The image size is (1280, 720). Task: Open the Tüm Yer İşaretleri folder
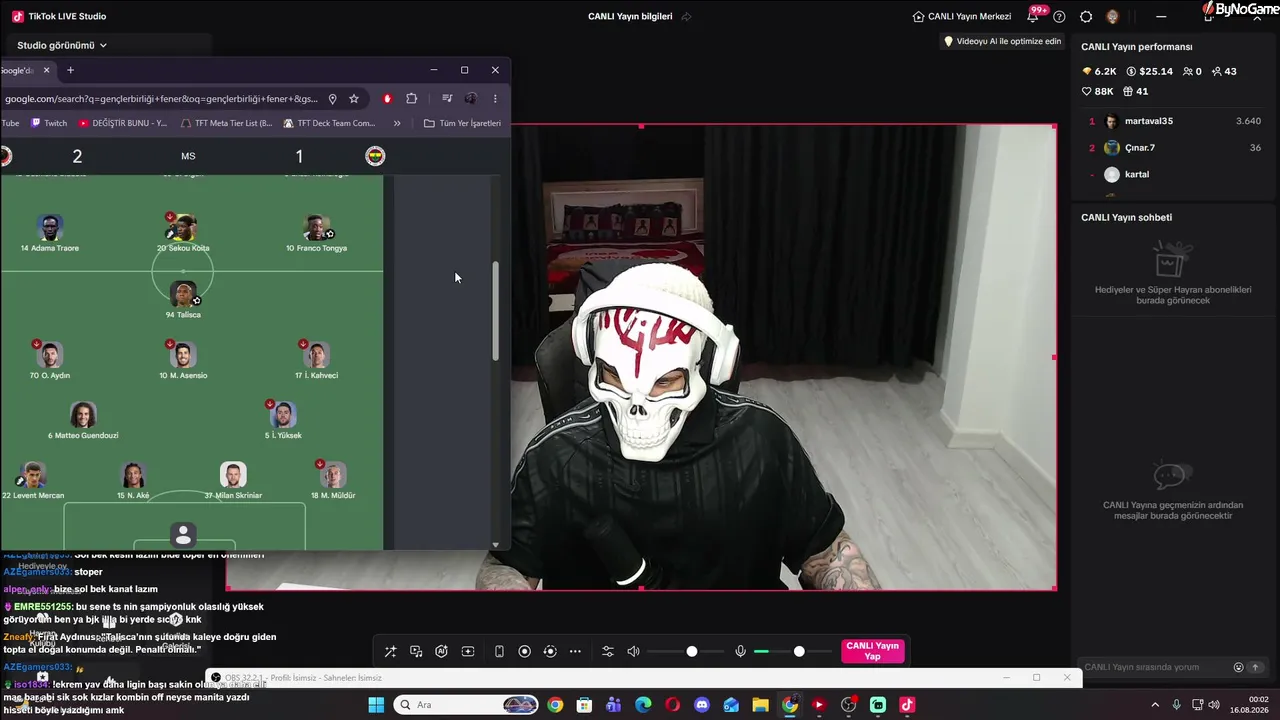(x=462, y=123)
